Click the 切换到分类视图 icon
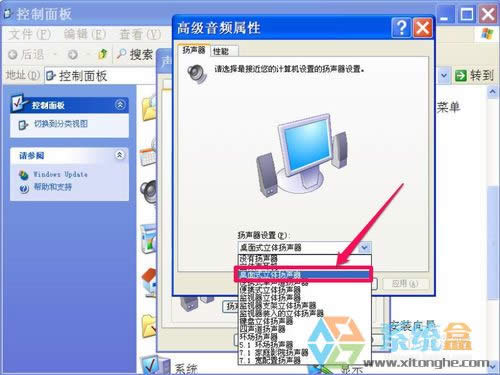 (x=23, y=125)
